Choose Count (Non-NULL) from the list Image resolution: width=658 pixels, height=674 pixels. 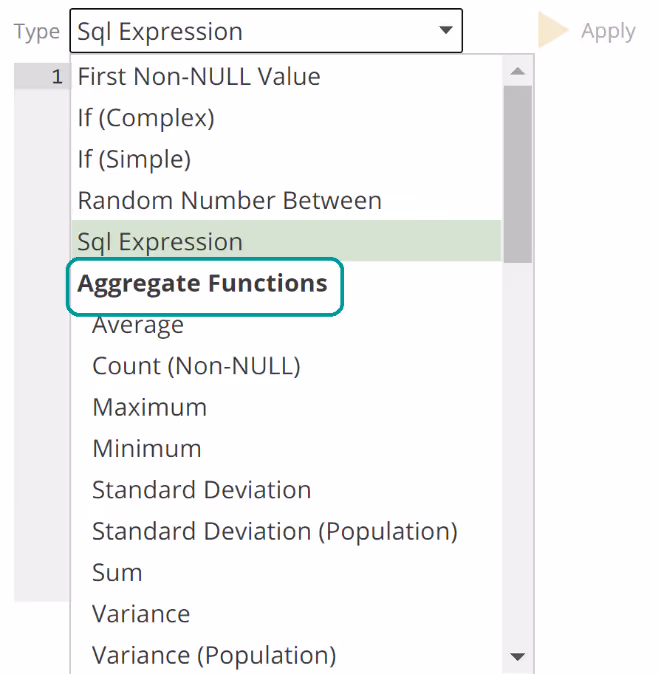tap(196, 366)
